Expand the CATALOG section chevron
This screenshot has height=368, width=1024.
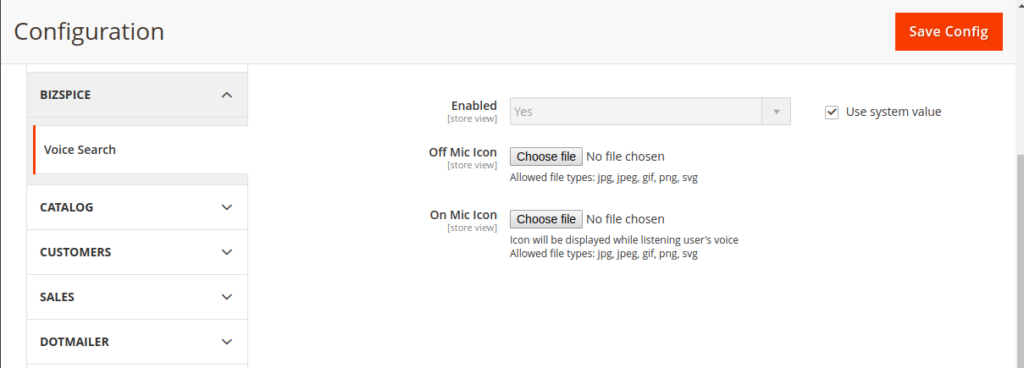point(227,207)
